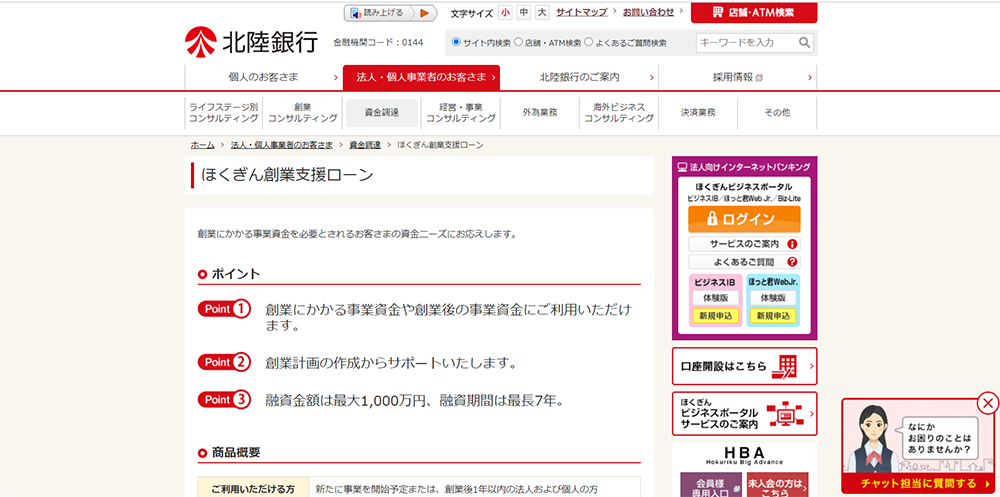Close the chat assistant popup
1000x497 pixels.
coord(988,403)
